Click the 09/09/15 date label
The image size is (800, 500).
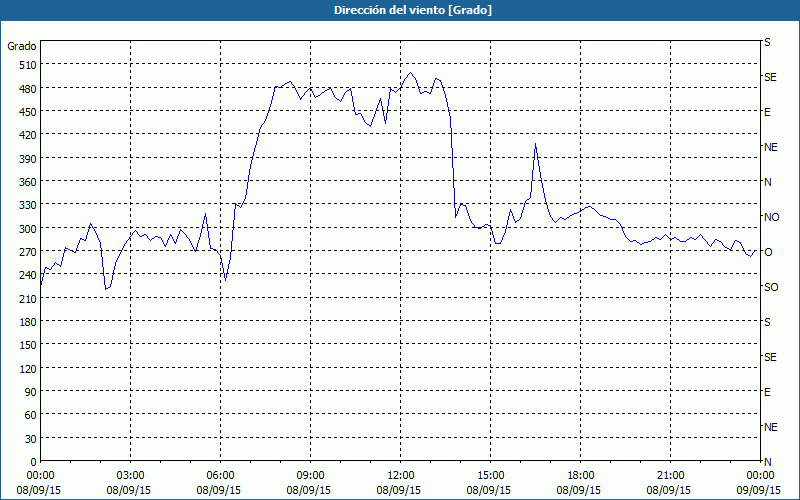(x=760, y=490)
